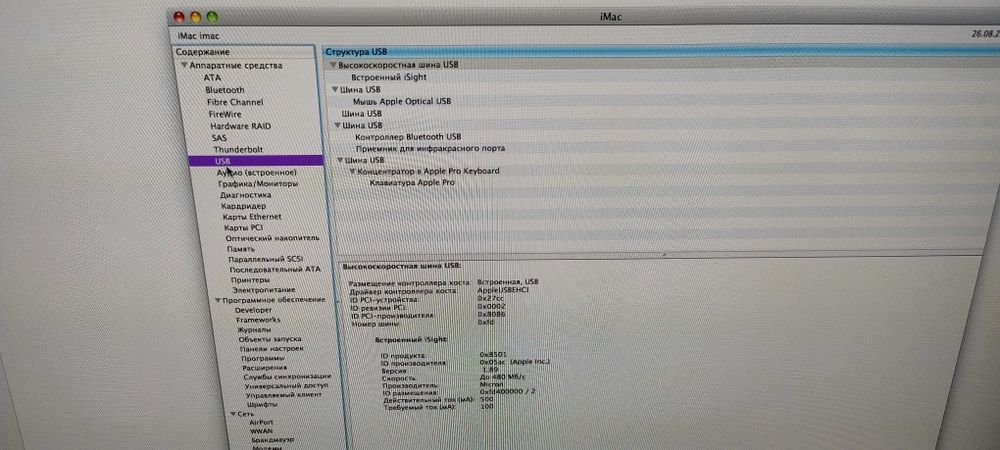Select WWAN under Сеть
Viewport: 1000px width, 450px height.
[261, 431]
